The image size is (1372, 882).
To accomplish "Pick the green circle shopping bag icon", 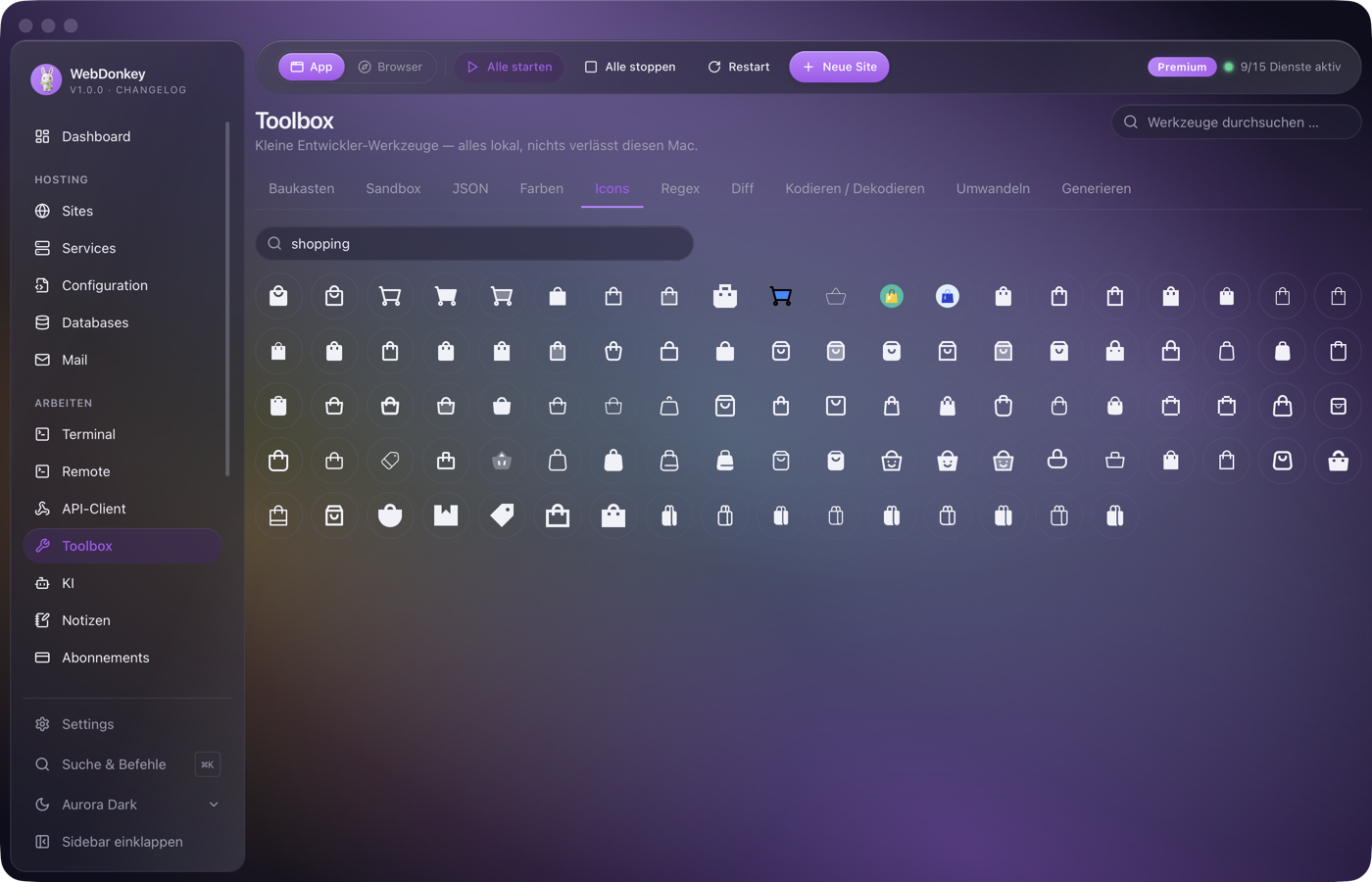I will [x=892, y=296].
